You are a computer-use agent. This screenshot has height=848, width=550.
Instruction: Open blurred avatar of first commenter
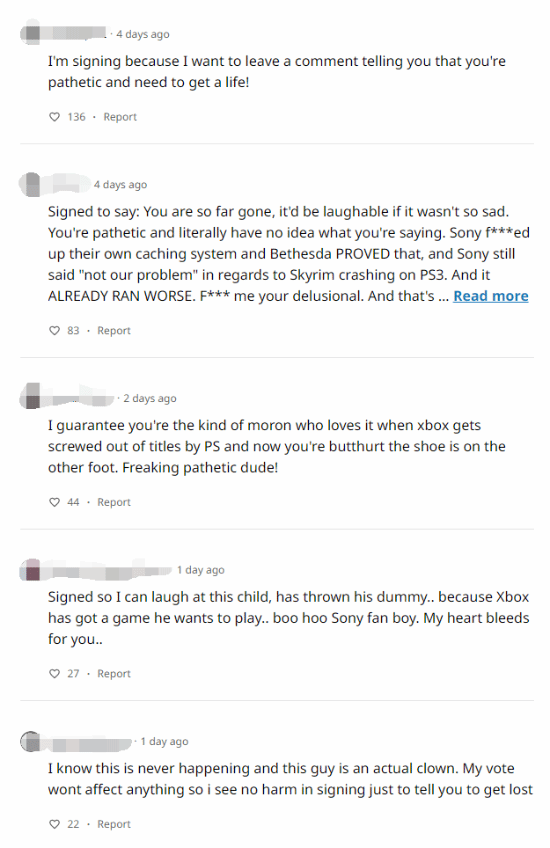[31, 34]
